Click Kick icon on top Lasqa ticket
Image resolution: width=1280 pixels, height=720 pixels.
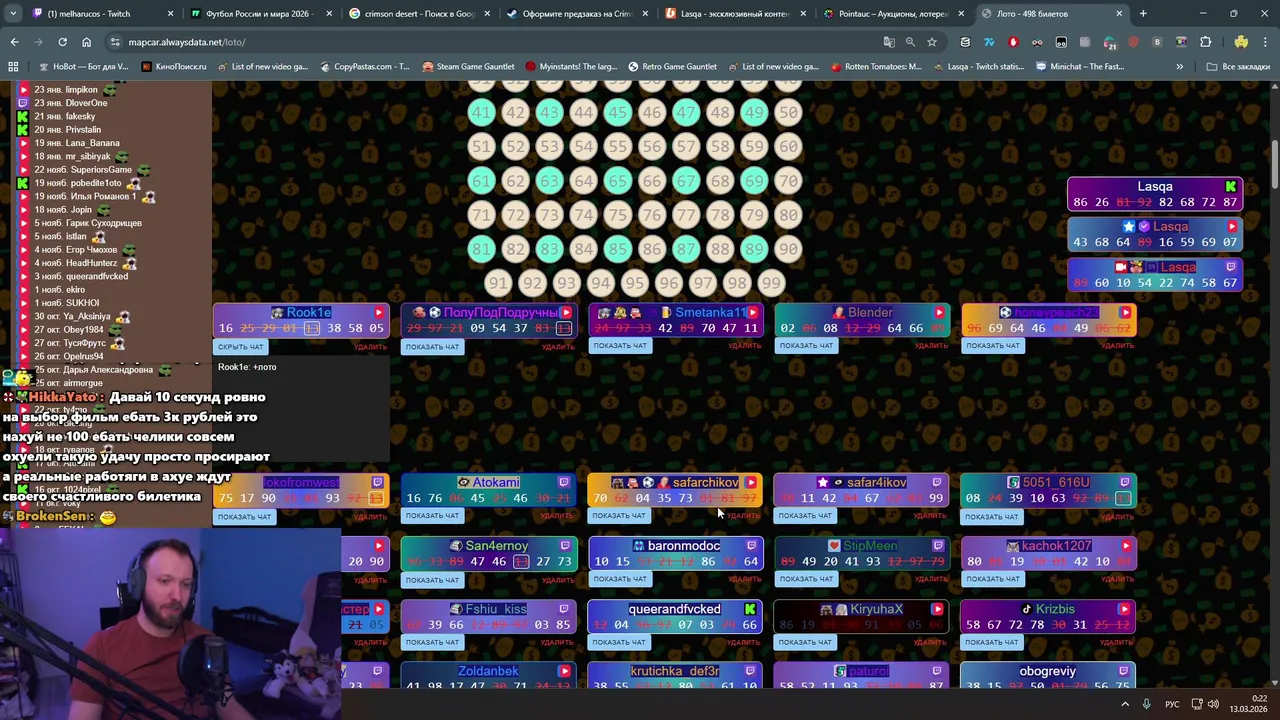pyautogui.click(x=1231, y=187)
